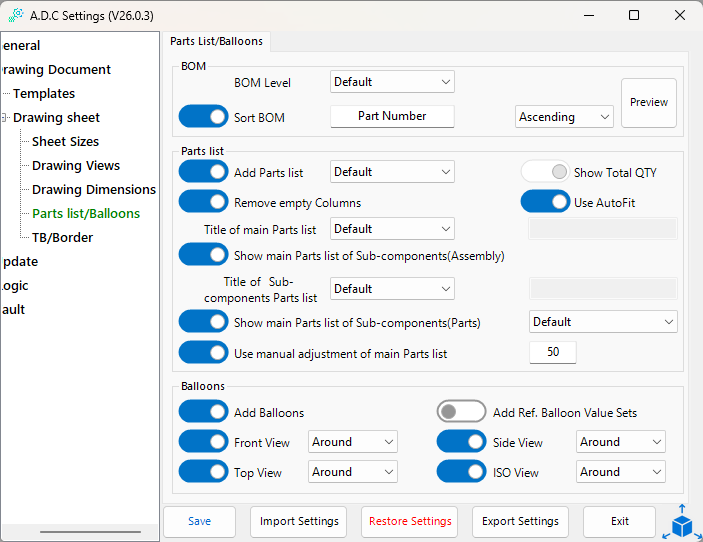Toggle the Sort BOM switch
This screenshot has width=703, height=542.
[x=204, y=117]
